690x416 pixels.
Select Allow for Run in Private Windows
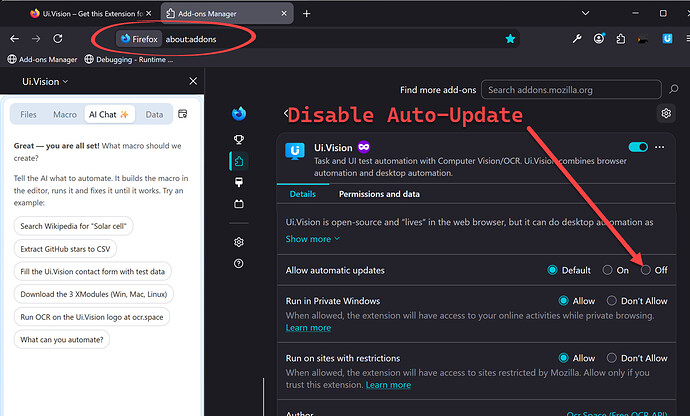pos(563,301)
